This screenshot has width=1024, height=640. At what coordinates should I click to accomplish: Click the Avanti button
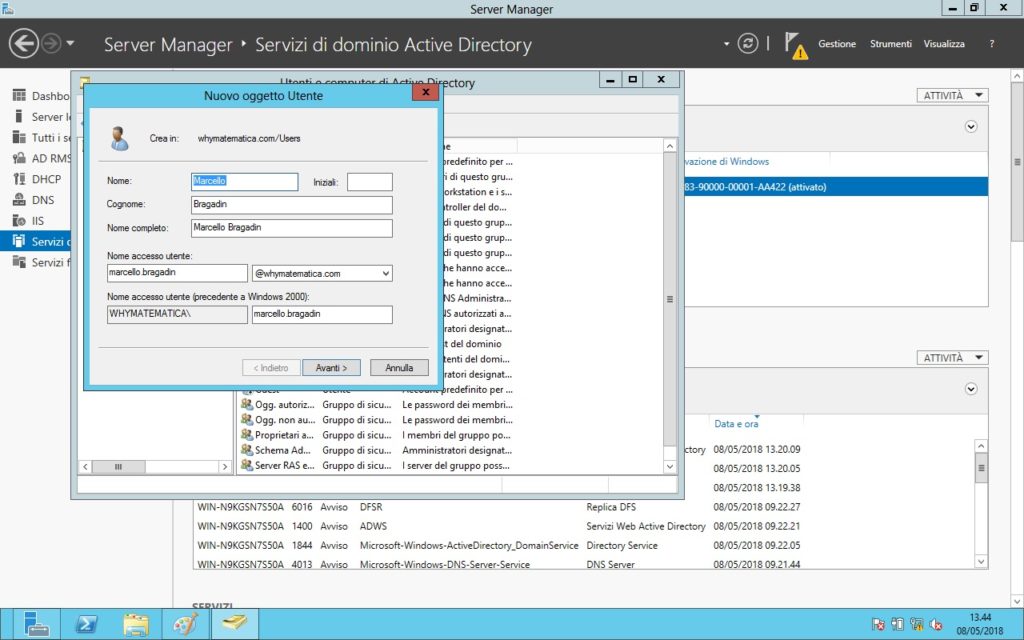coord(332,368)
